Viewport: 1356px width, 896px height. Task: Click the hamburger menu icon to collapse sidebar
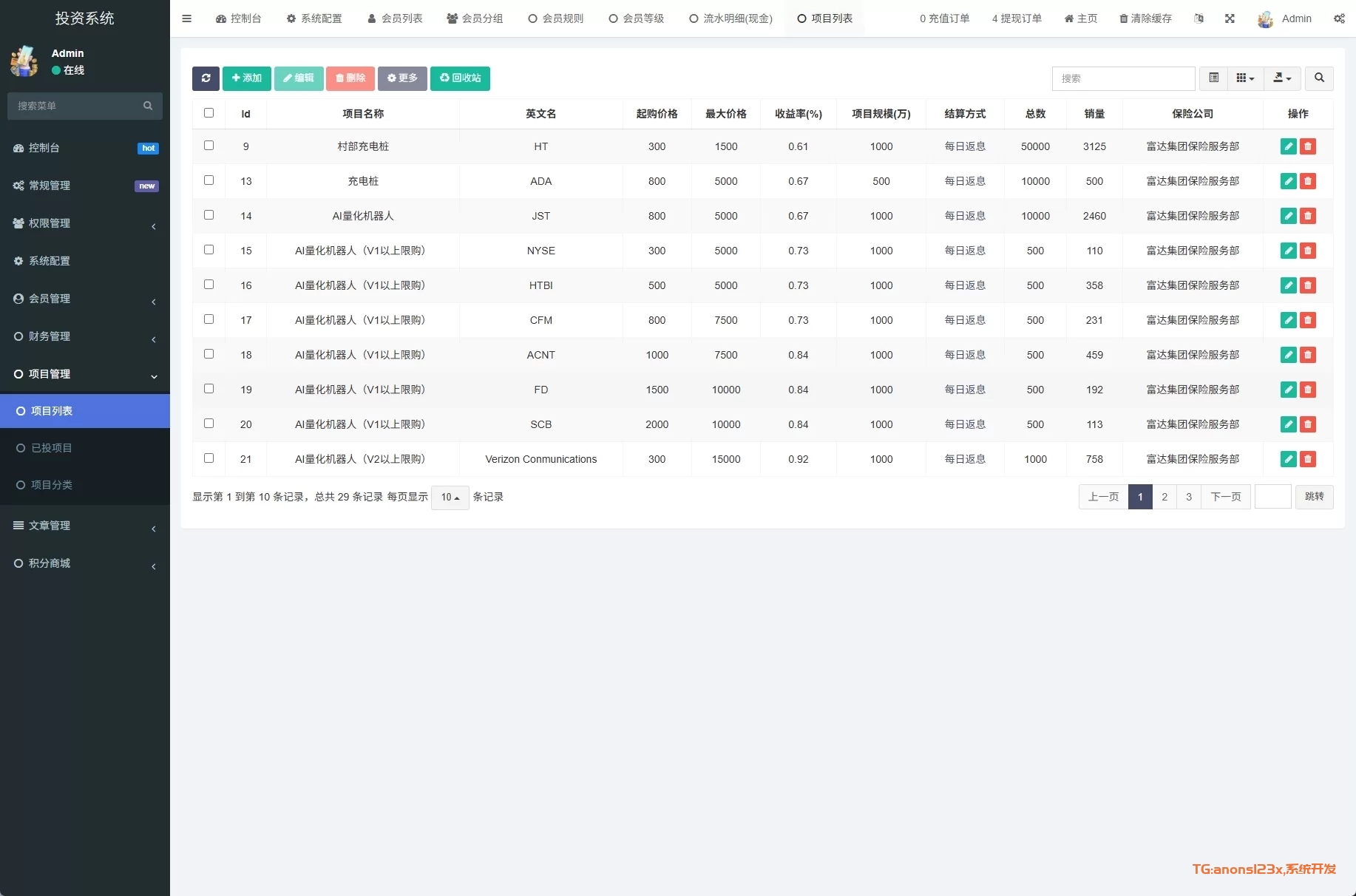(x=186, y=18)
